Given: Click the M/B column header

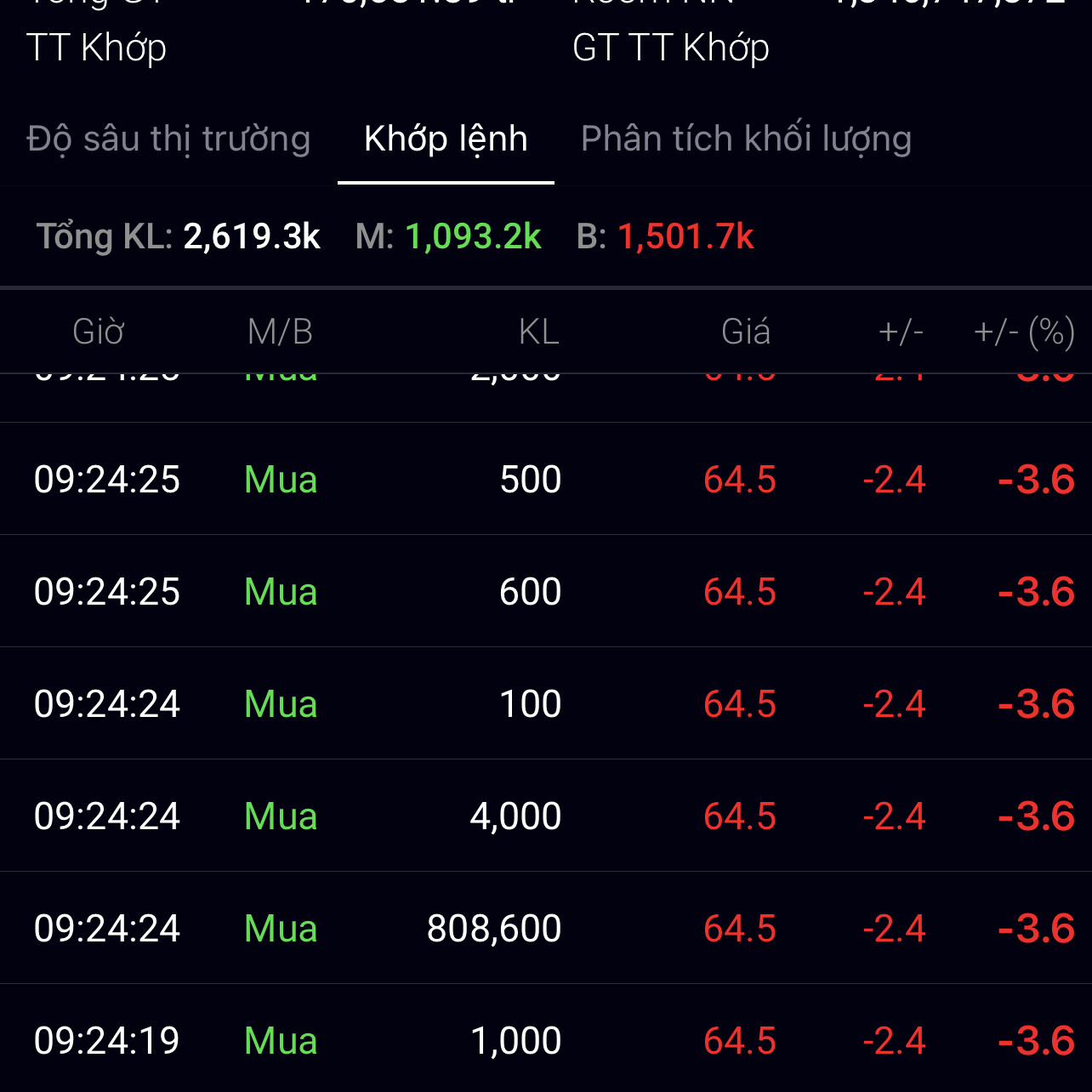Looking at the screenshot, I should [x=281, y=332].
